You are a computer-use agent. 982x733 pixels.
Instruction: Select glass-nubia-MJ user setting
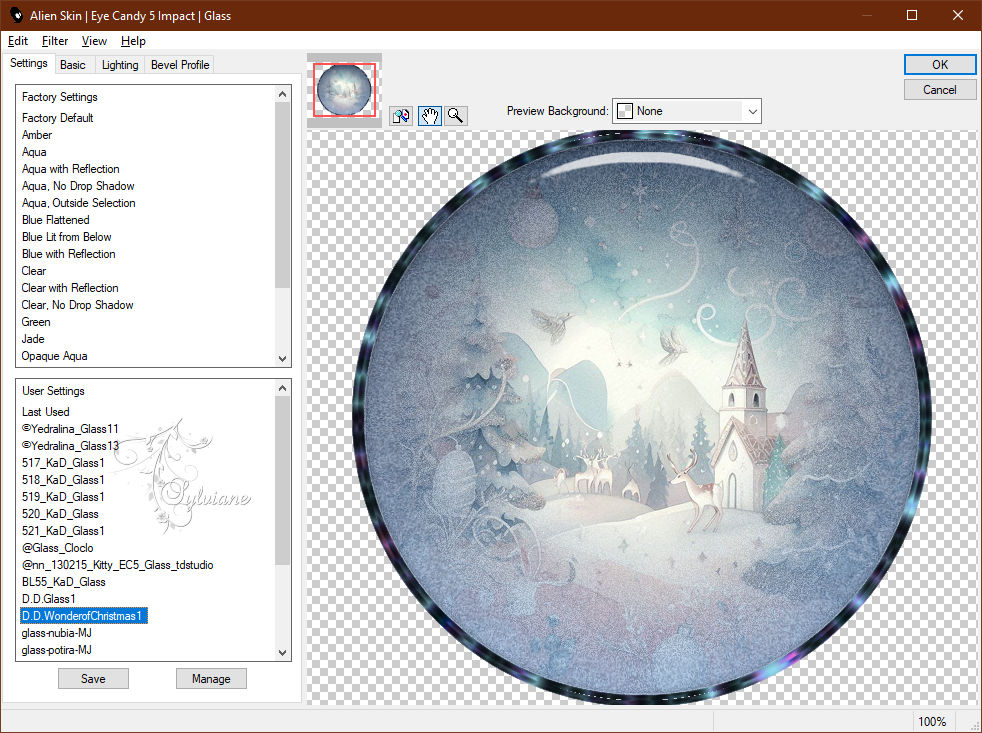coord(56,633)
